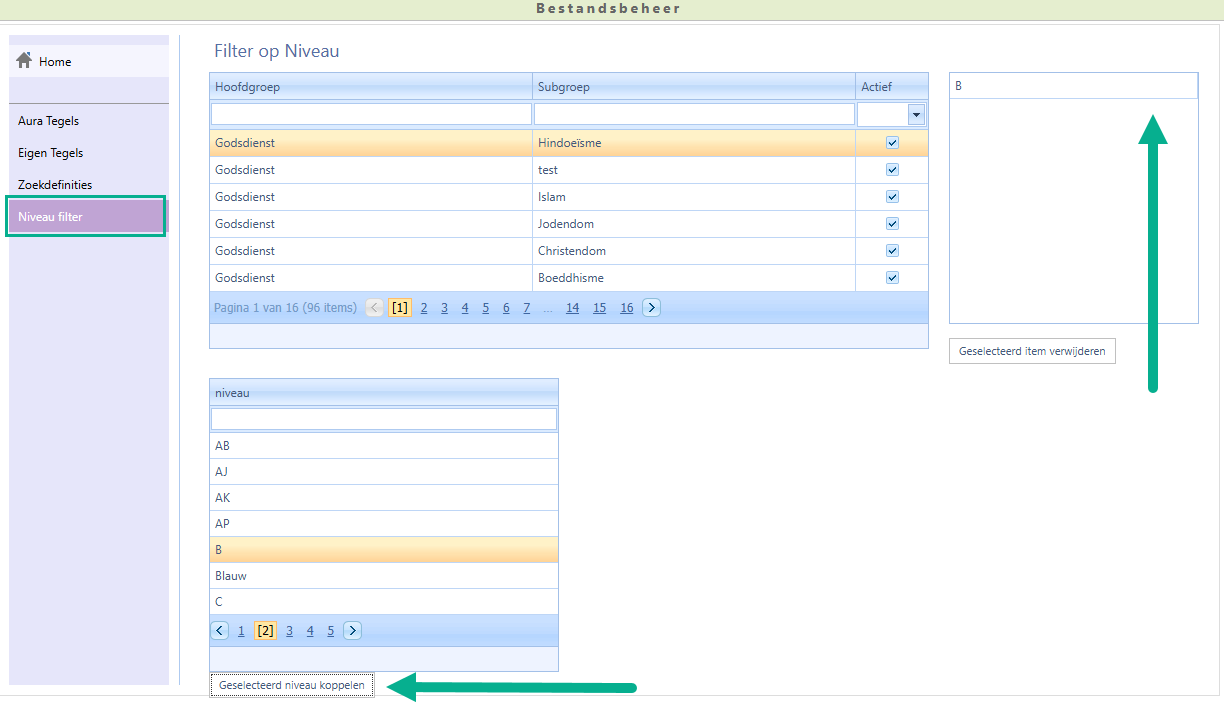This screenshot has width=1224, height=704.
Task: Toggle Actief checkbox for Boeddhisme row
Action: tap(892, 278)
